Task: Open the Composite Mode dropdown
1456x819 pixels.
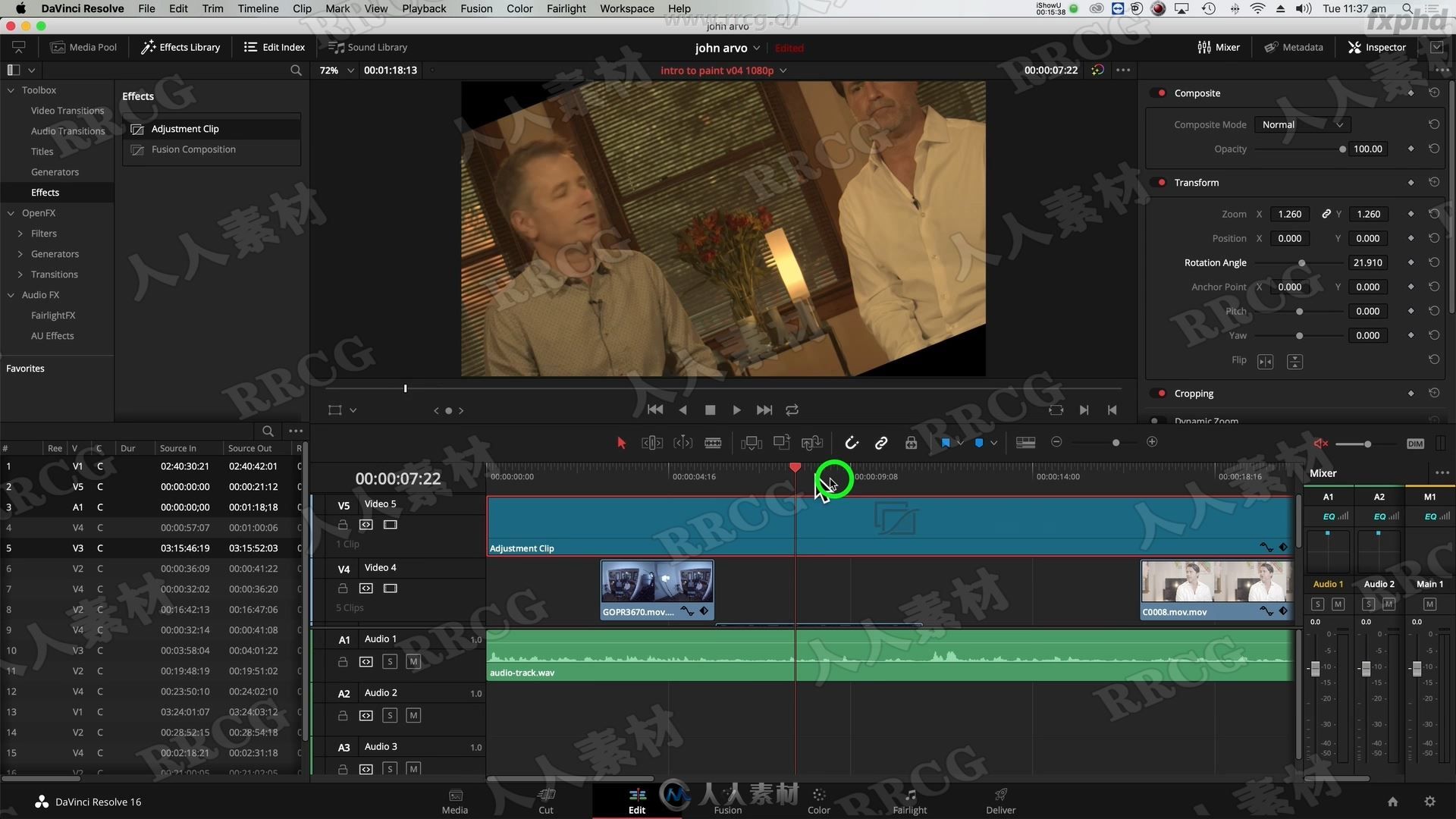Action: coord(1302,124)
